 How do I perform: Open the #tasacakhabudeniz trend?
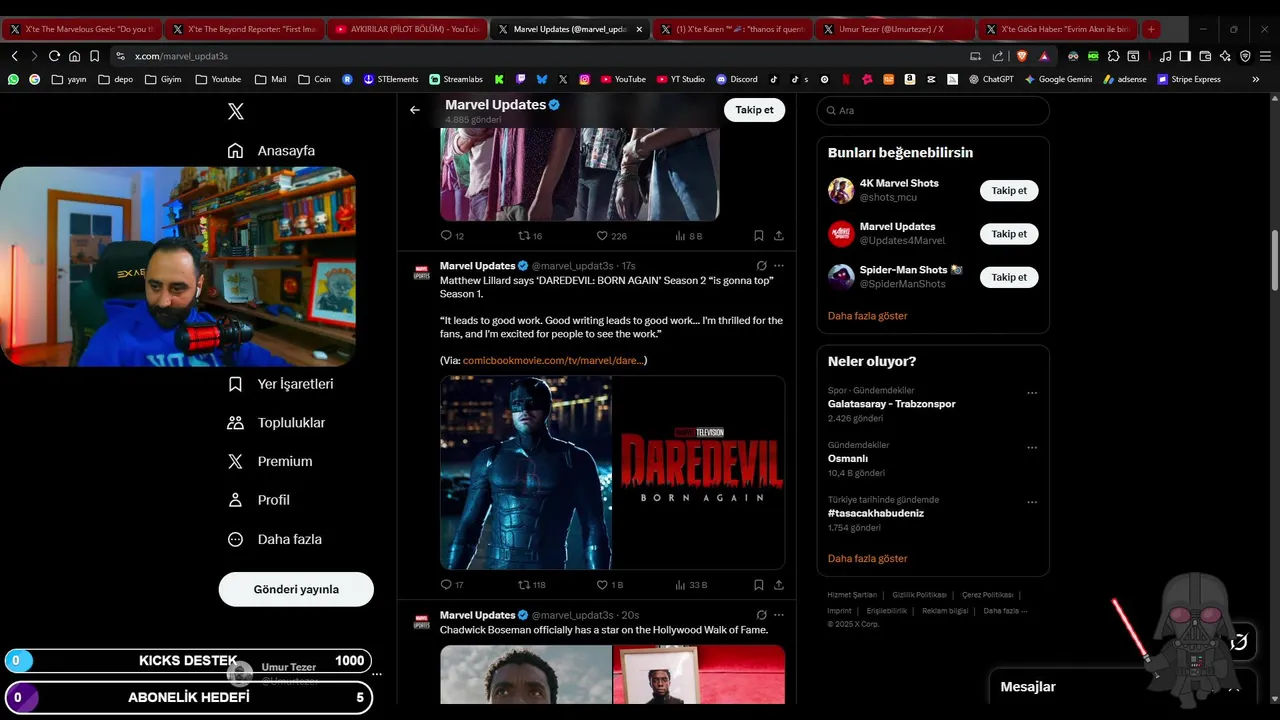875,513
